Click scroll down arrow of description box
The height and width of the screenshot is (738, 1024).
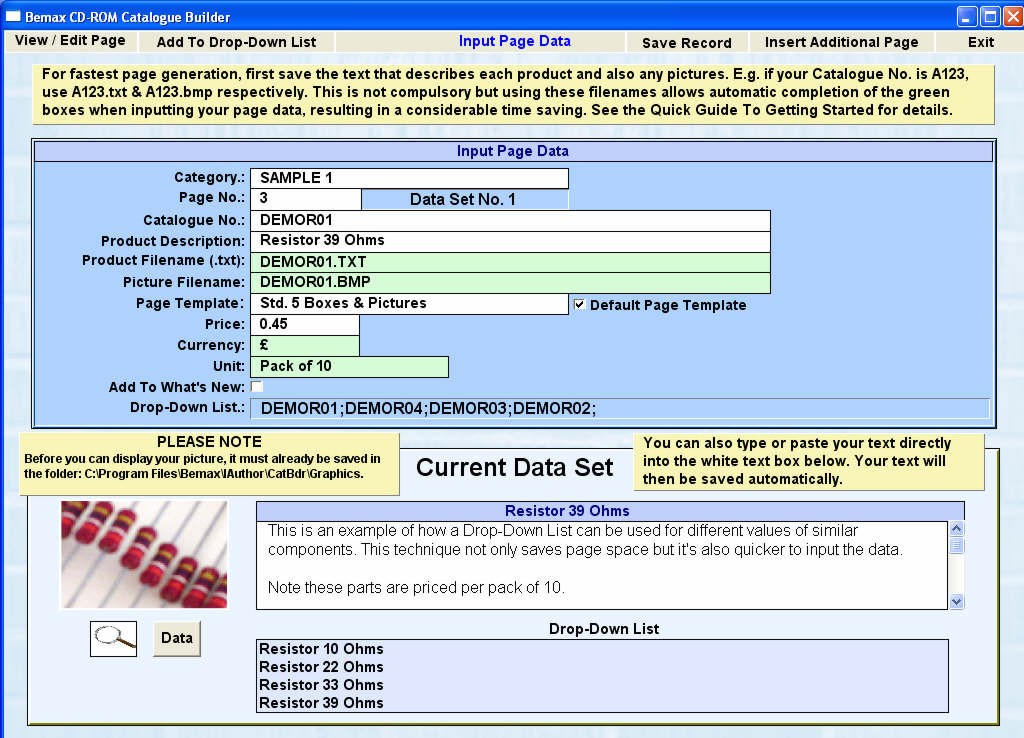[957, 602]
